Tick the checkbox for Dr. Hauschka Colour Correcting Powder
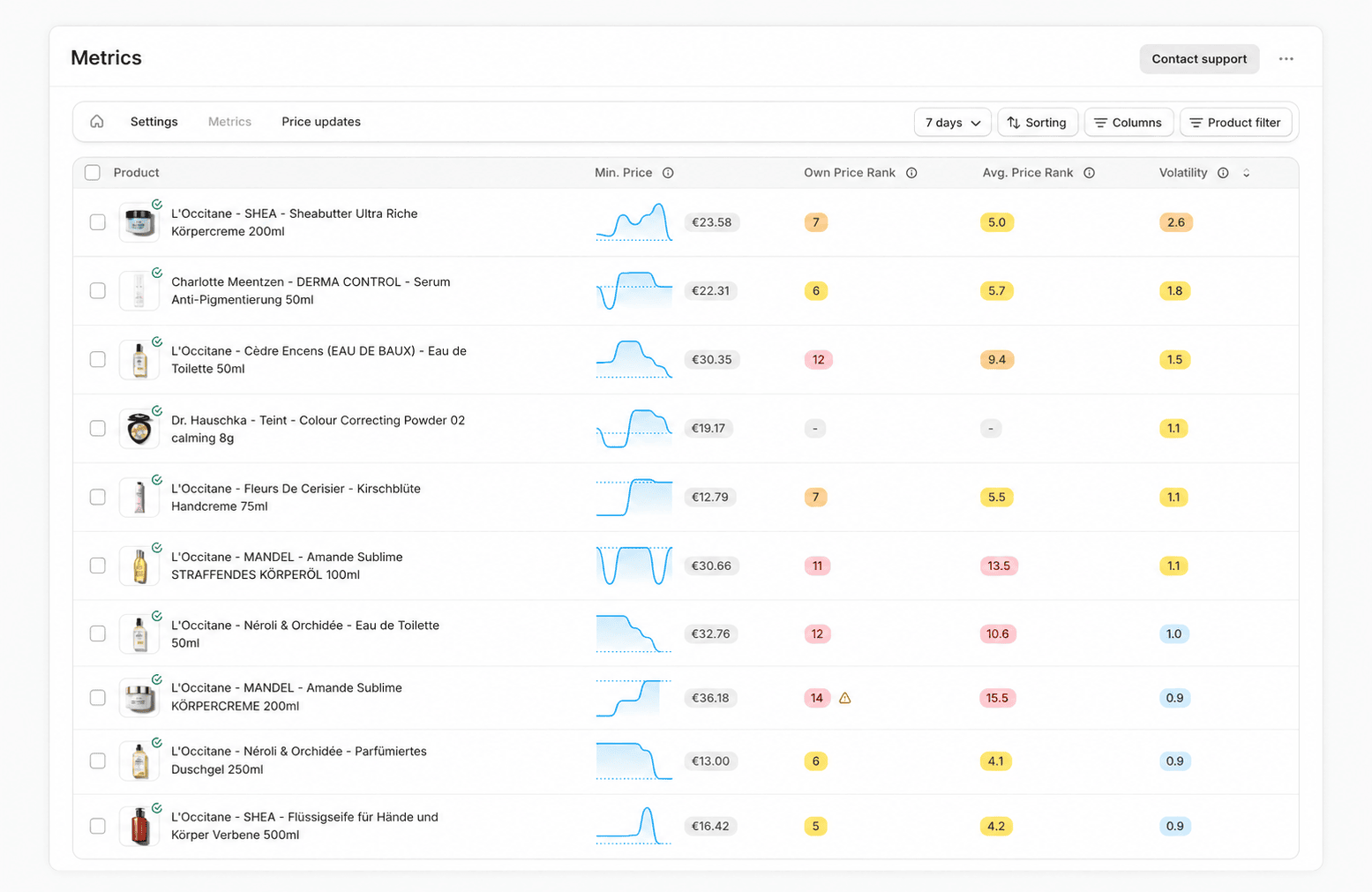 [x=98, y=429]
